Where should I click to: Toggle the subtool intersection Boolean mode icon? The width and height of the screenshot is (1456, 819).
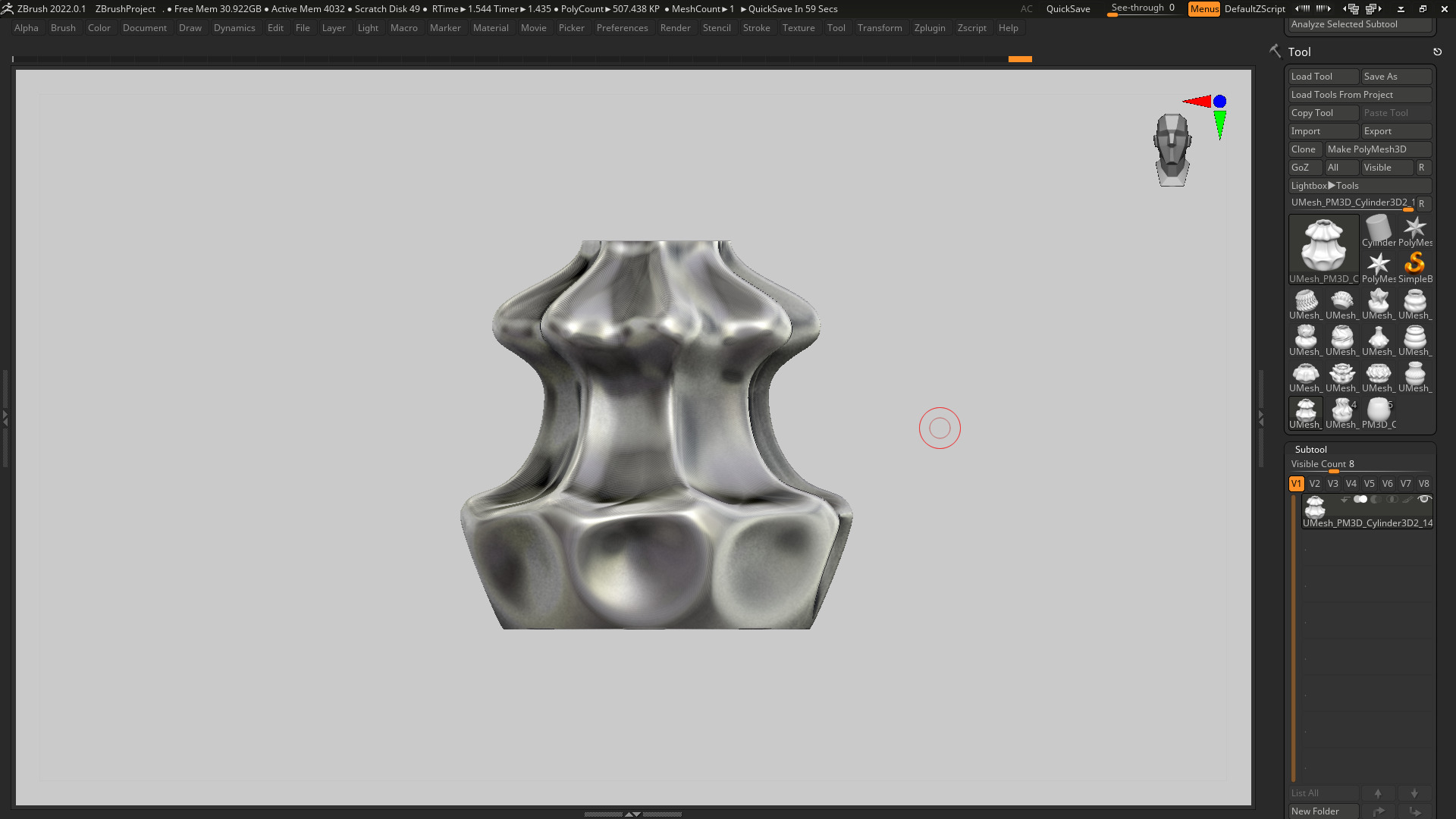click(x=1392, y=499)
